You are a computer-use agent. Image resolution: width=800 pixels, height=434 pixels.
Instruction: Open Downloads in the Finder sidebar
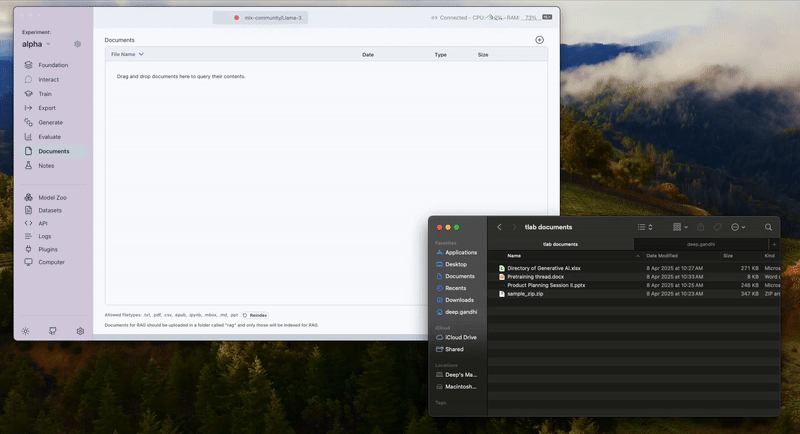click(459, 300)
